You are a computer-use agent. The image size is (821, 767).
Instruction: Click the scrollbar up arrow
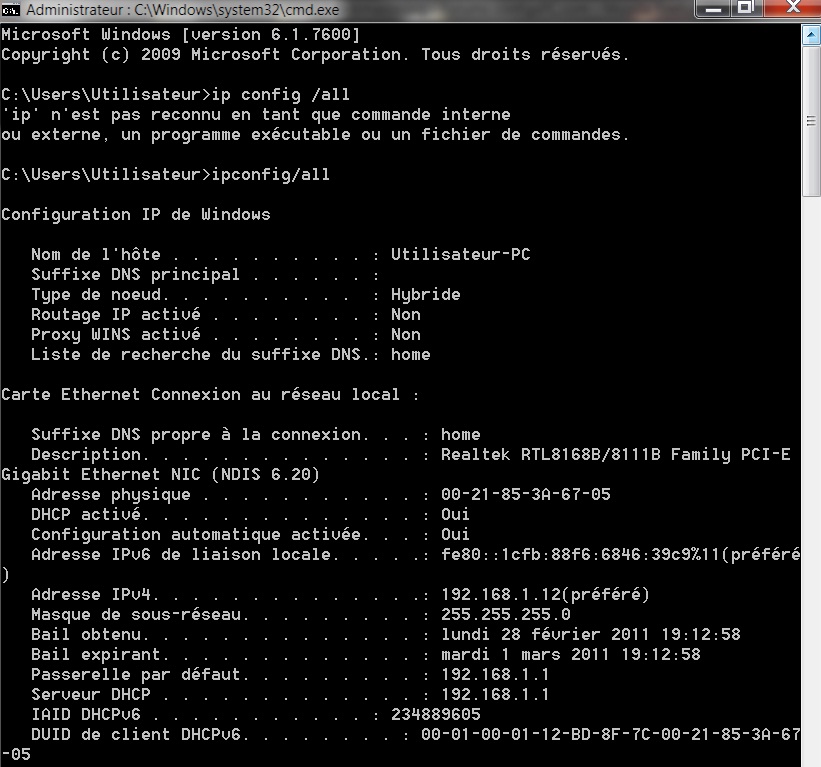pyautogui.click(x=811, y=35)
